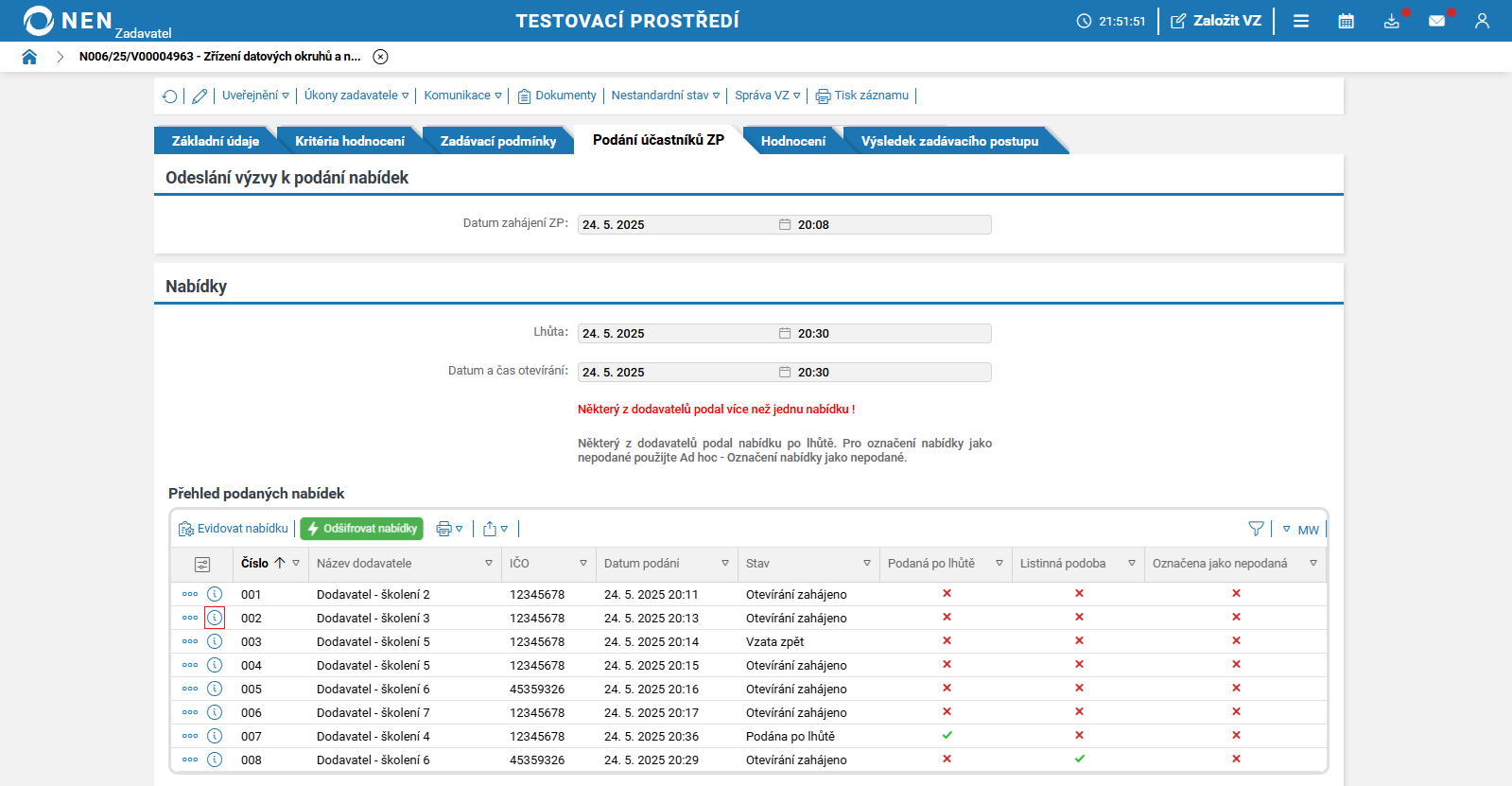Open row actions dots for offer 001

tap(190, 594)
